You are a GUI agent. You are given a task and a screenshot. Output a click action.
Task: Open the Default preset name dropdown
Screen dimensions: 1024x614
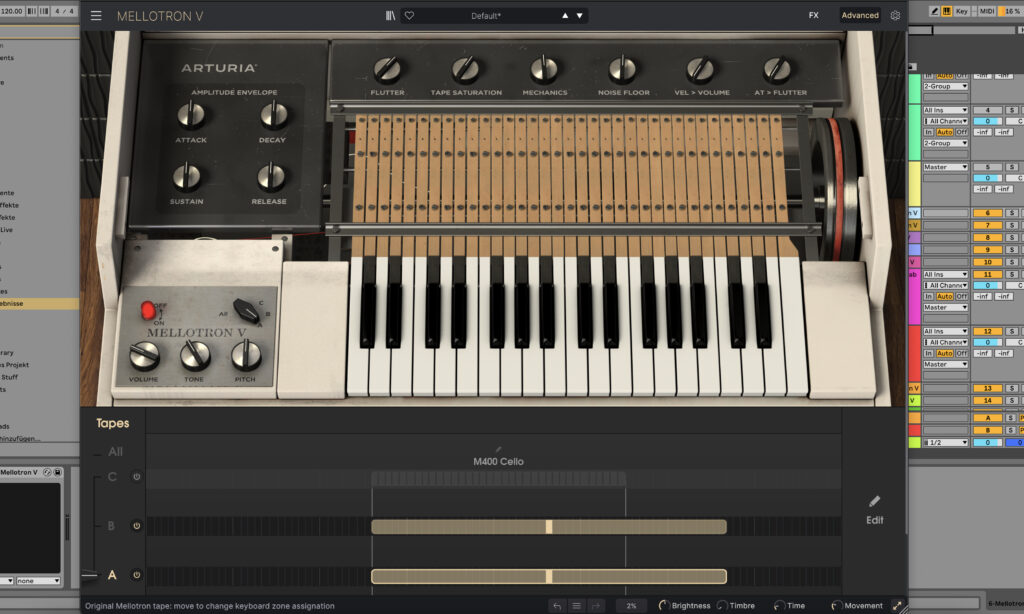(x=486, y=16)
